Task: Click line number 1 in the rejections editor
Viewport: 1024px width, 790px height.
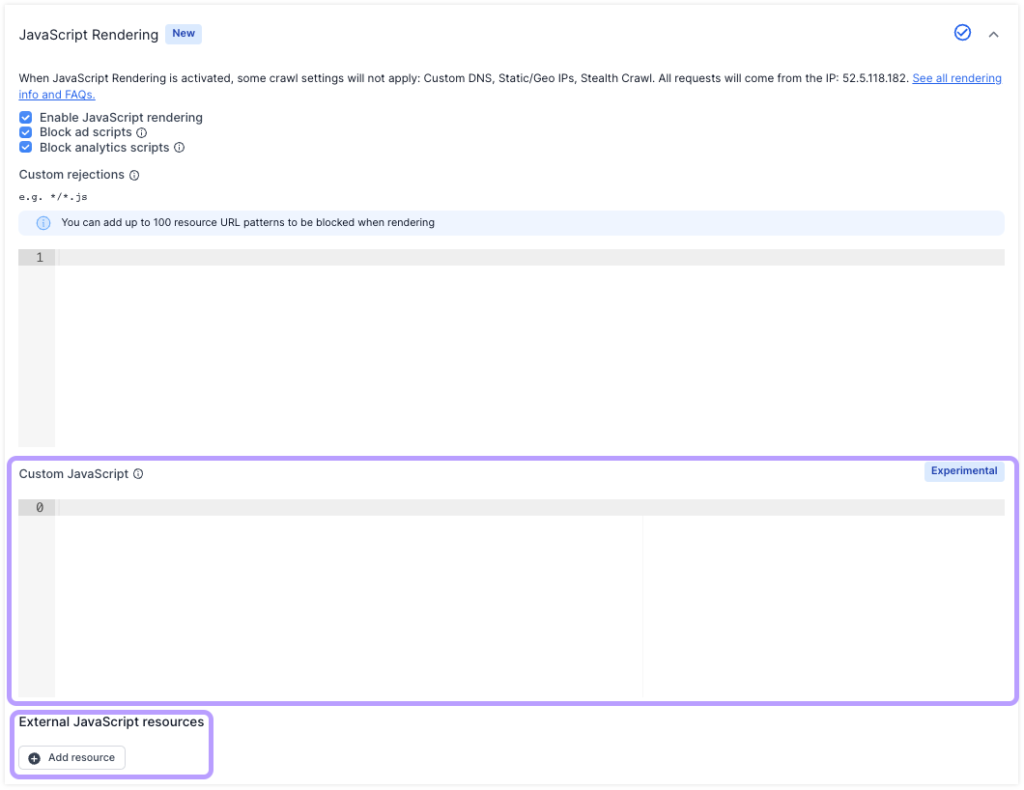Action: [x=38, y=257]
